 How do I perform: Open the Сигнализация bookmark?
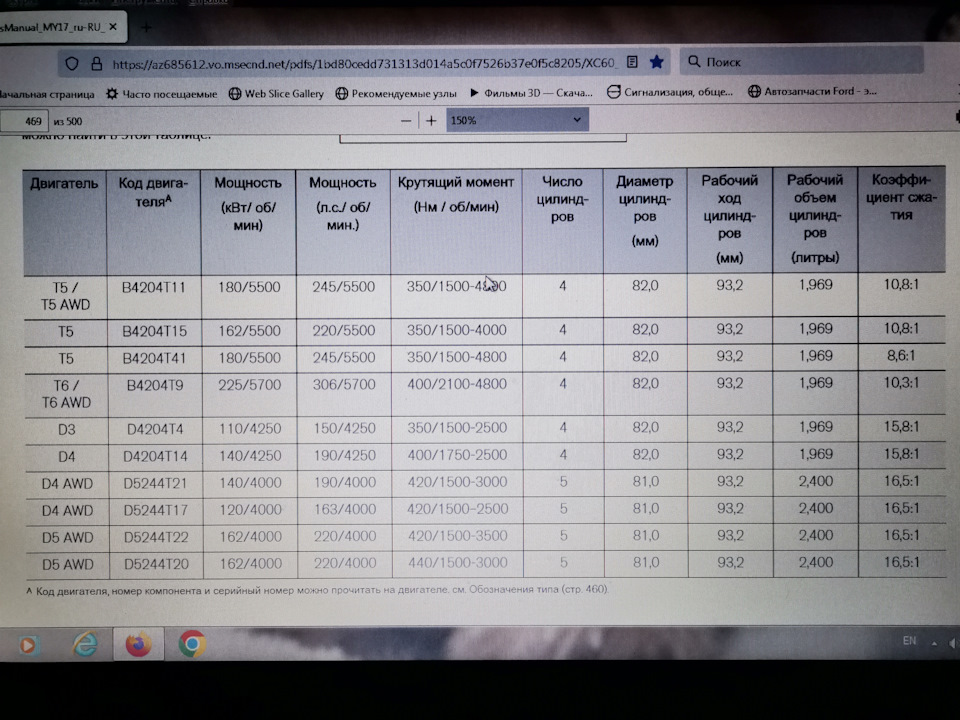click(x=670, y=92)
